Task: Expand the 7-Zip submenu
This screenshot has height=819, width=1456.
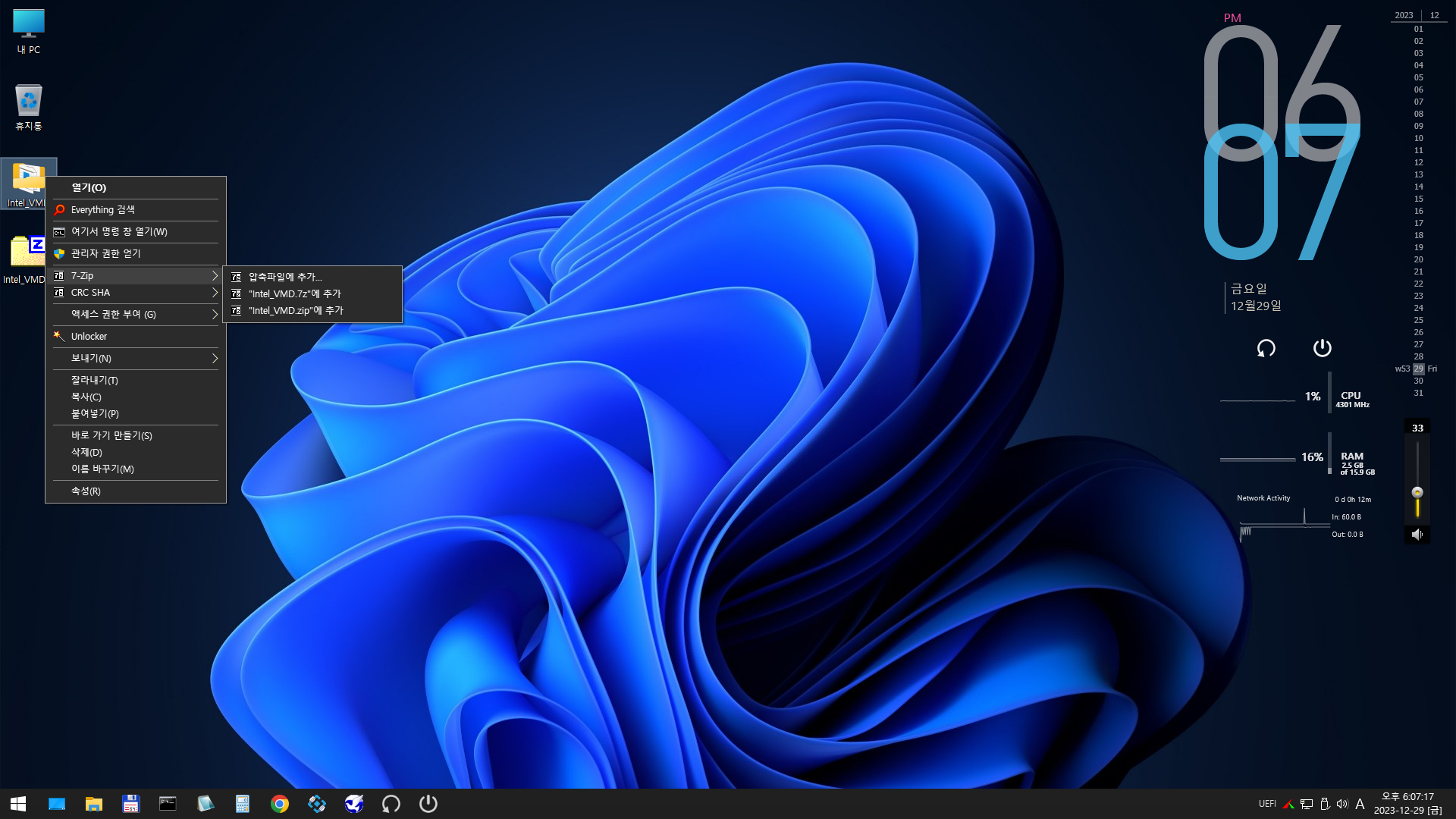Action: 136,275
